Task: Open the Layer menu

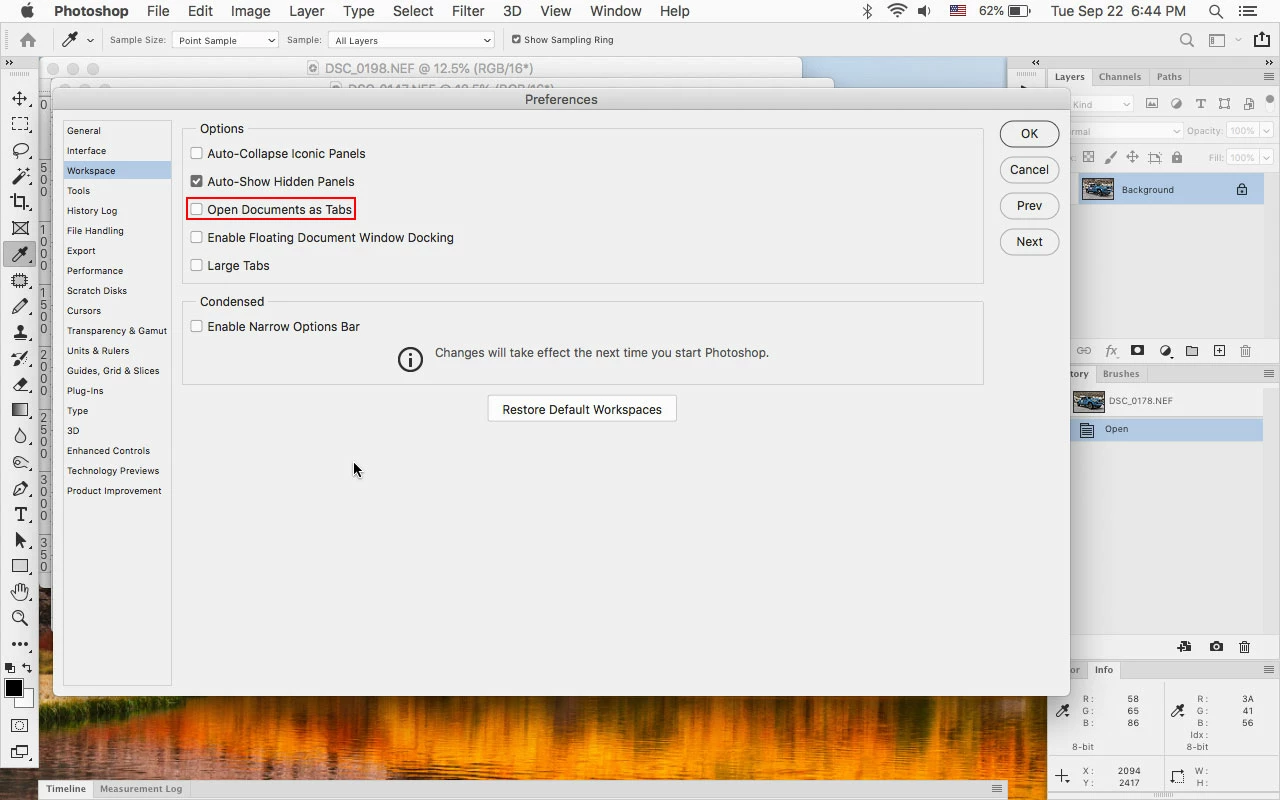Action: point(306,11)
